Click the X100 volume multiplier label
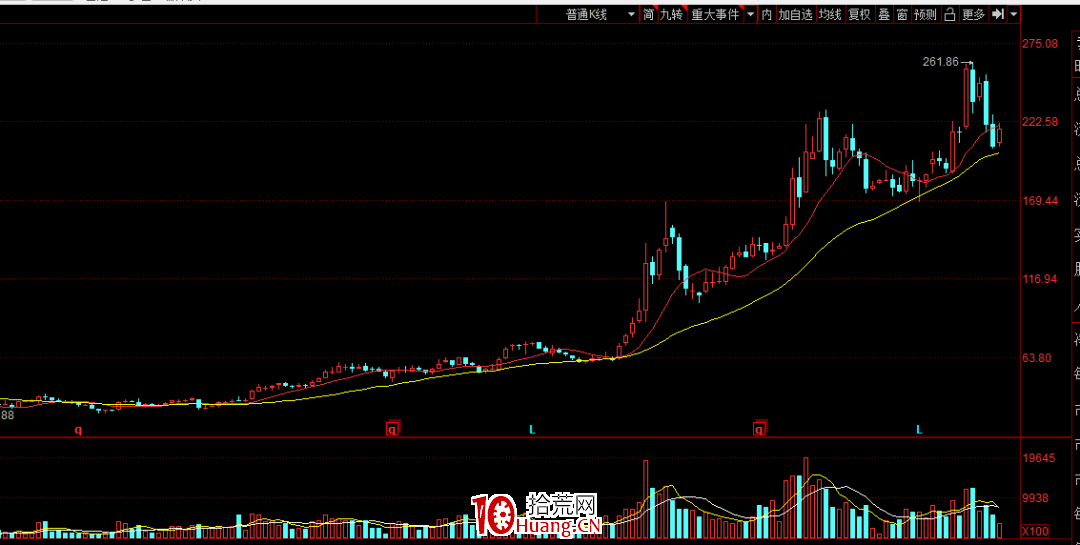 point(1035,531)
